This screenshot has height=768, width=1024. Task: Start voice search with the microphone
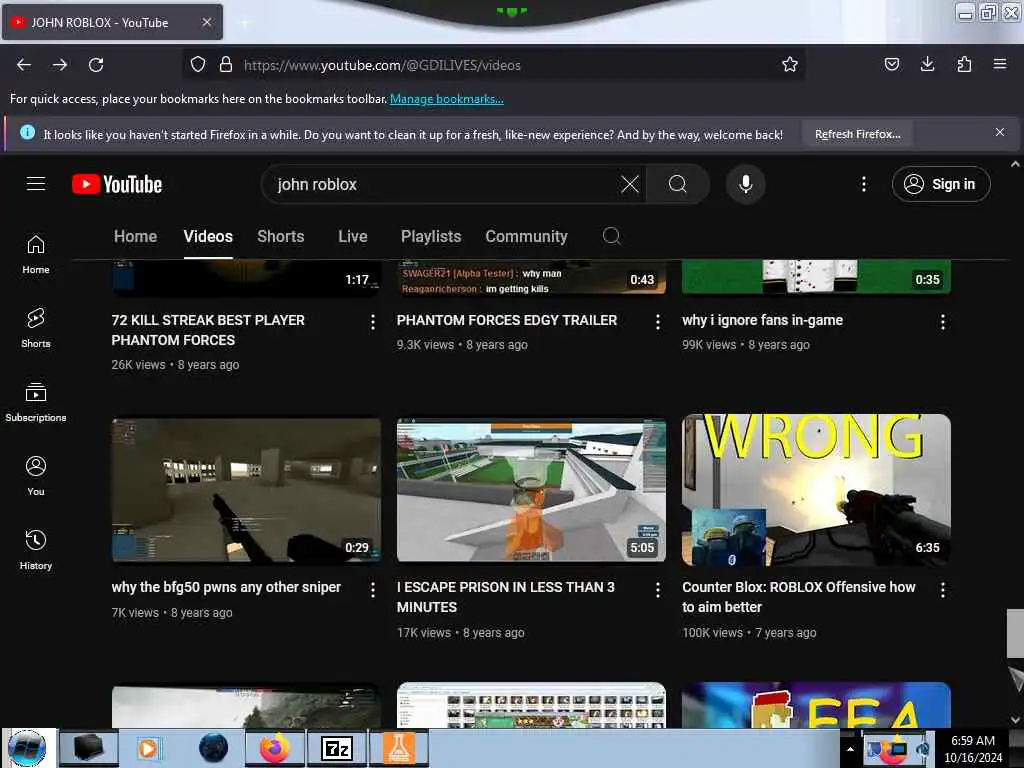coord(746,184)
